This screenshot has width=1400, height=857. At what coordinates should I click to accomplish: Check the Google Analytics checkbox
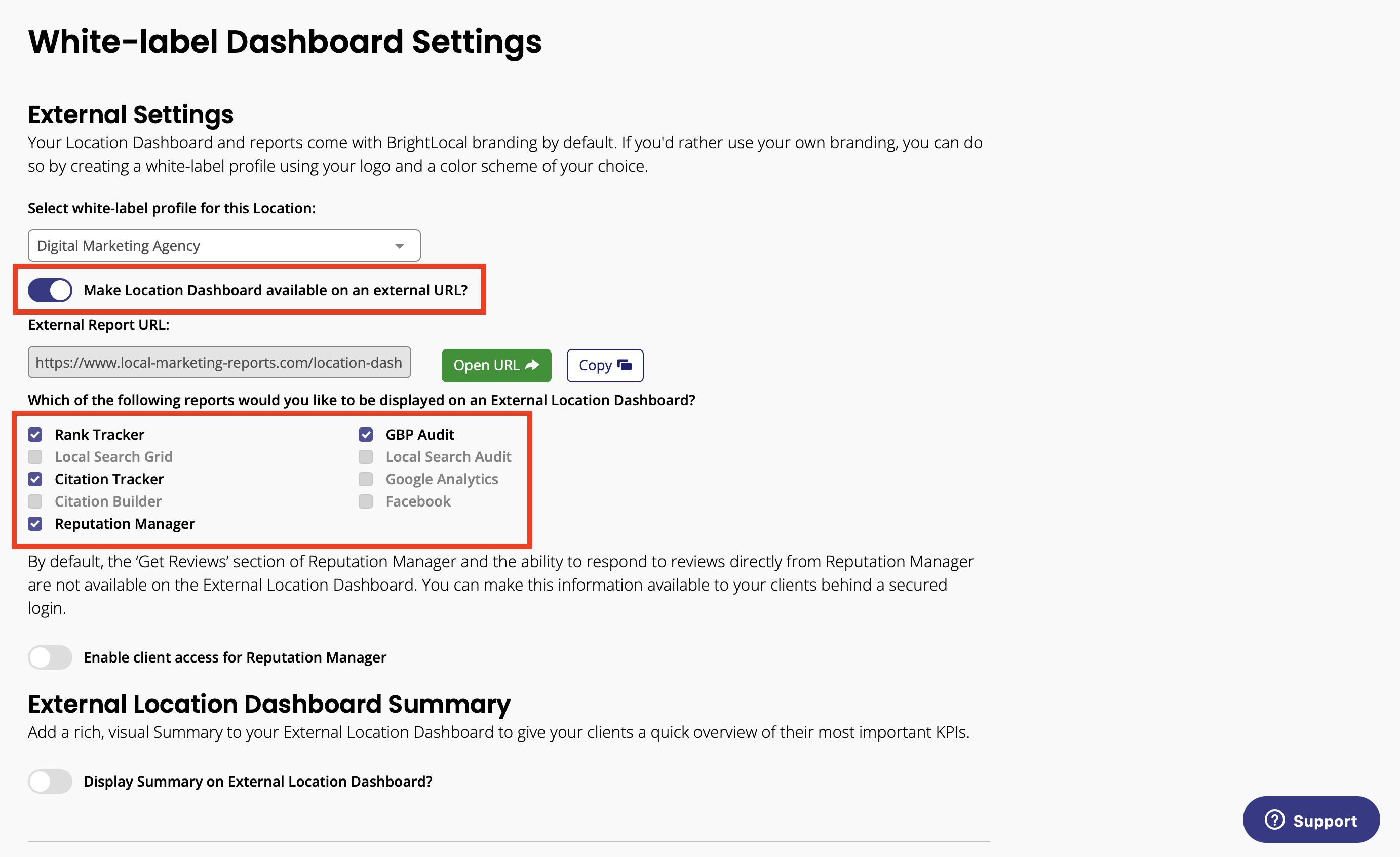click(x=366, y=479)
